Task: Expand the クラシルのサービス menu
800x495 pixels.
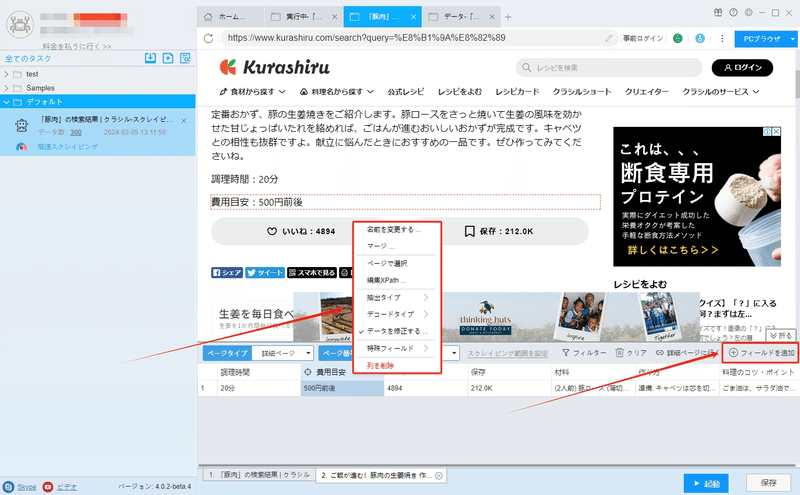Action: click(721, 92)
